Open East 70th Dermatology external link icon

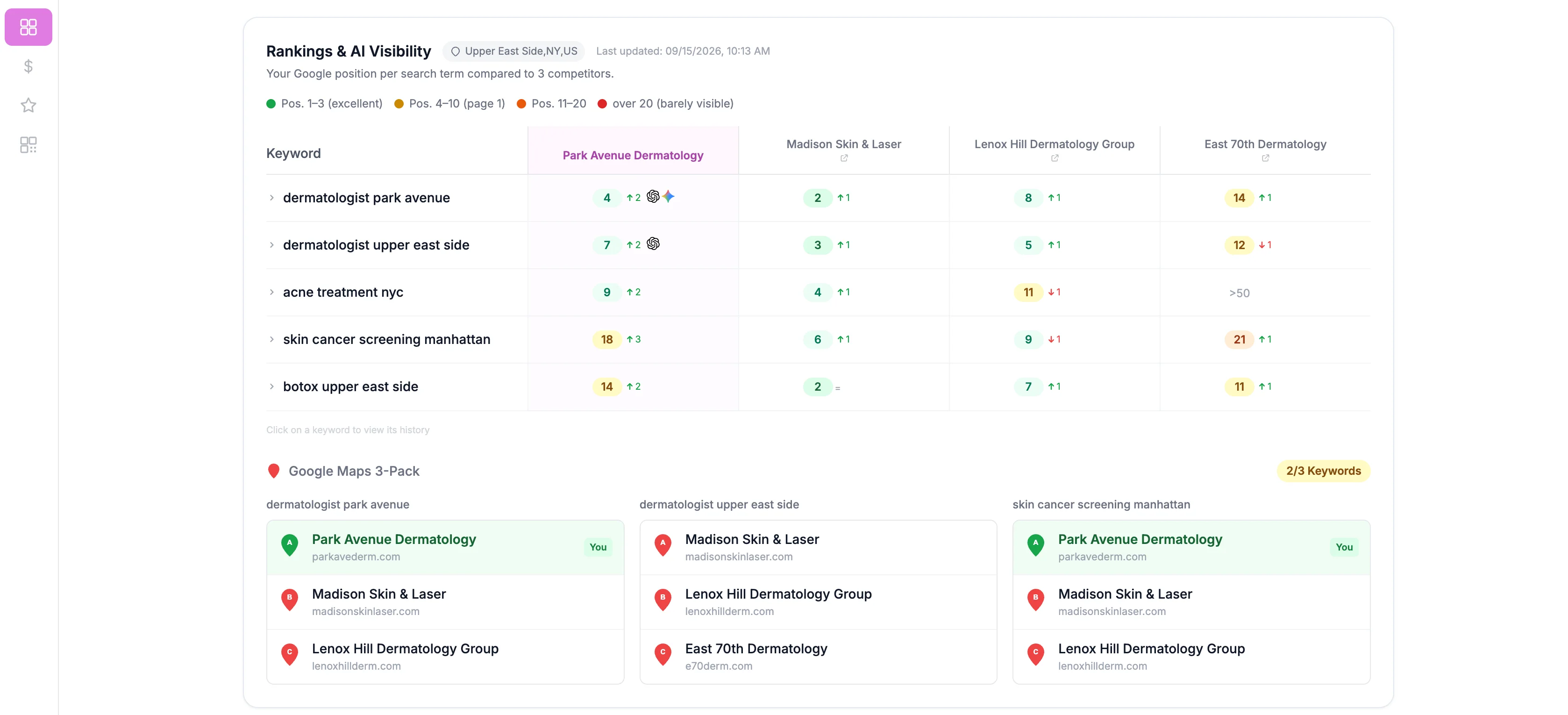pyautogui.click(x=1265, y=158)
